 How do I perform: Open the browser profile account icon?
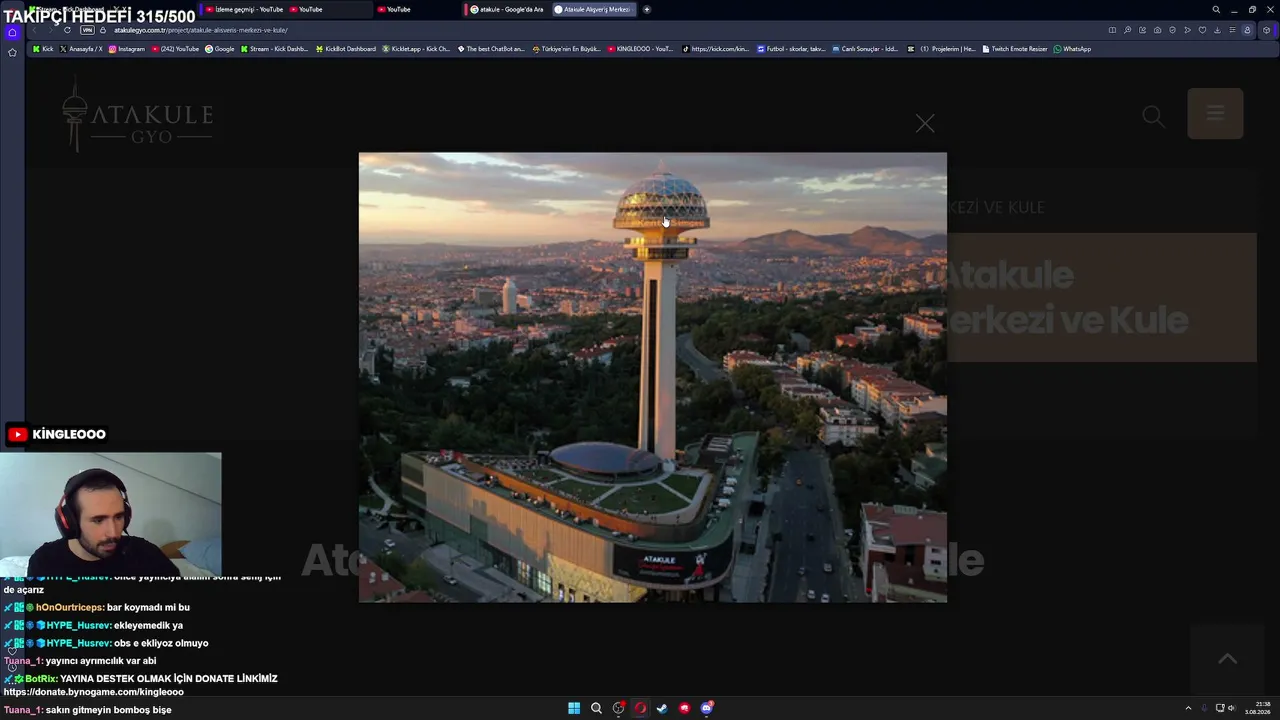[1247, 30]
